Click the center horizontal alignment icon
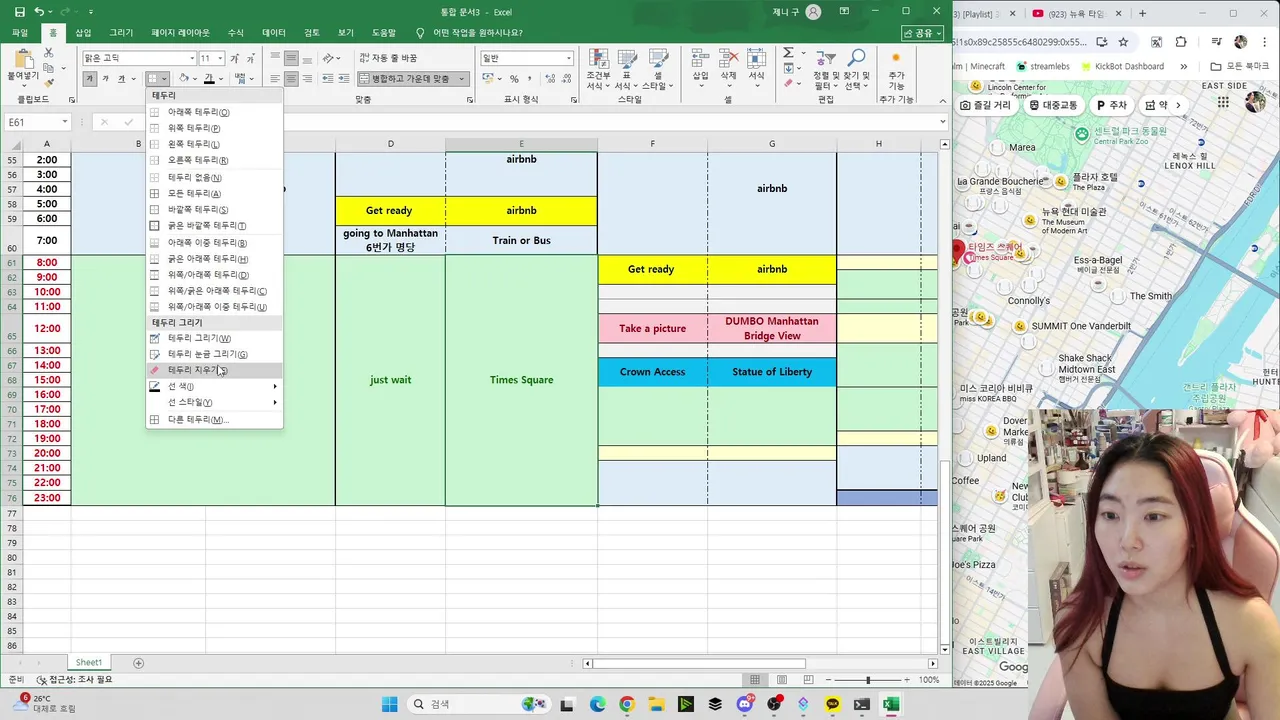 [291, 78]
